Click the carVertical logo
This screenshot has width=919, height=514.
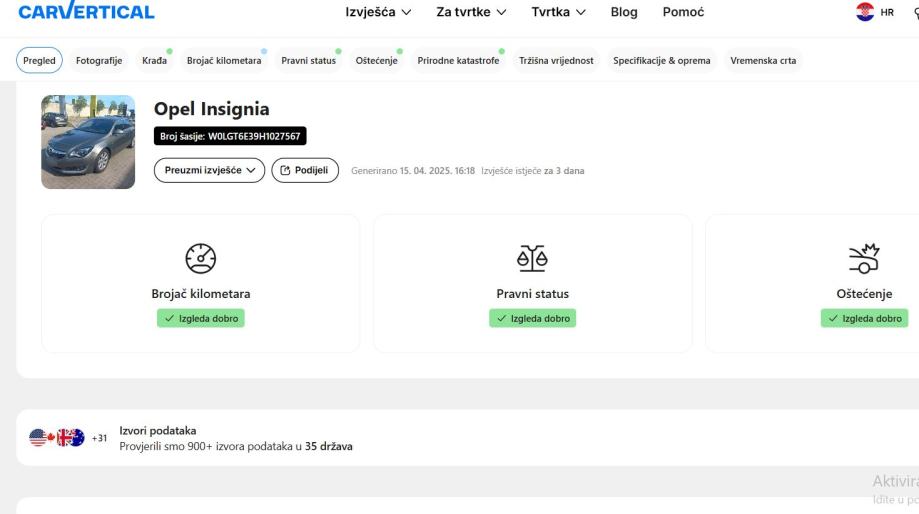click(86, 11)
